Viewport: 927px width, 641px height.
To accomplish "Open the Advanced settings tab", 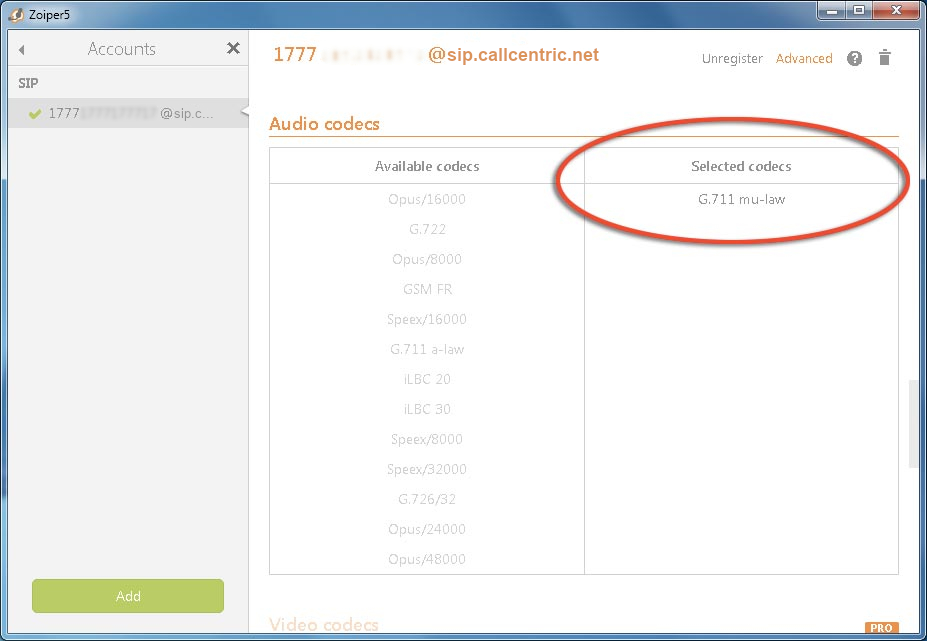I will coord(804,59).
